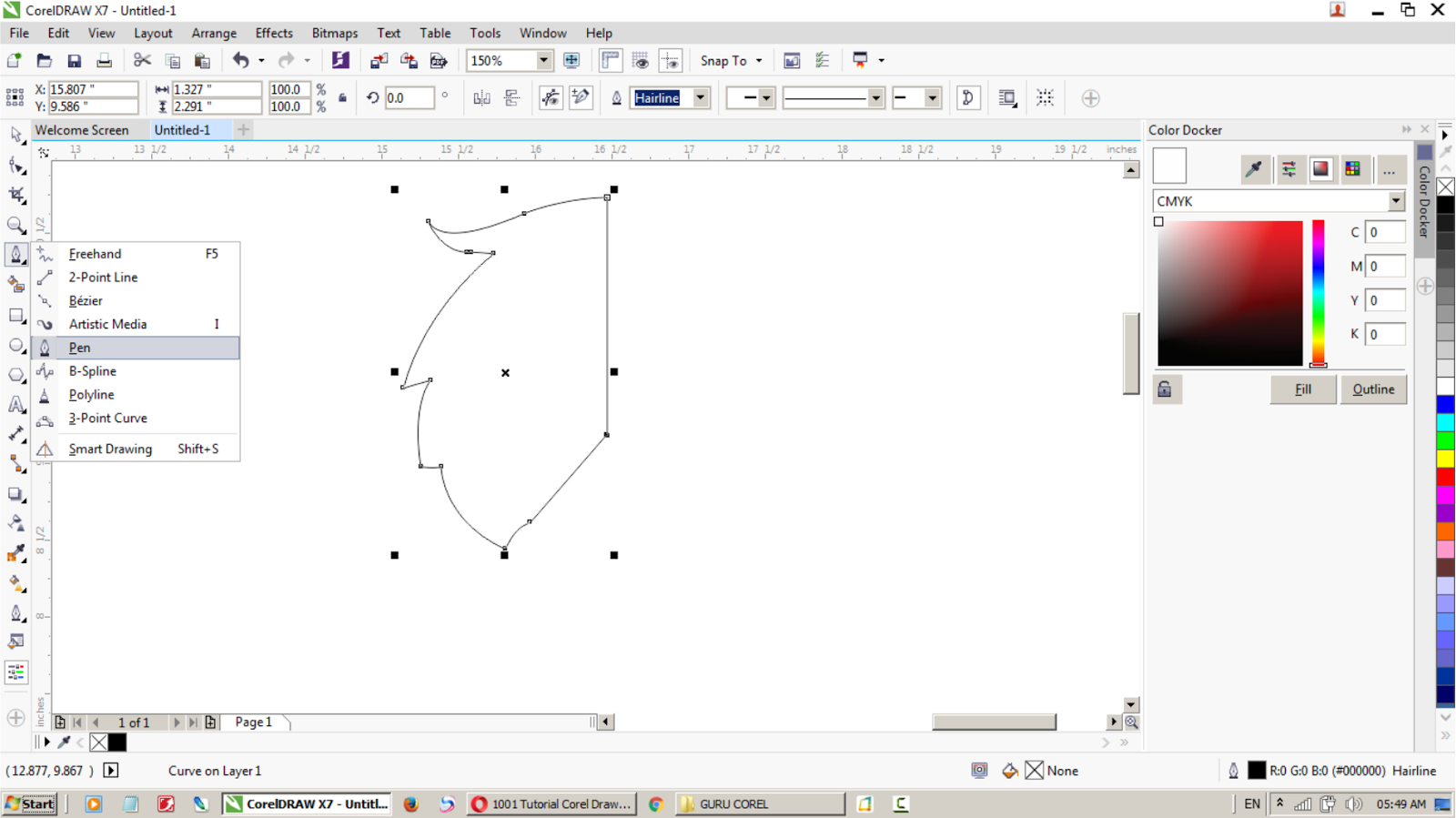
Task: Click the Fill button in Color Docker
Action: 1303,389
